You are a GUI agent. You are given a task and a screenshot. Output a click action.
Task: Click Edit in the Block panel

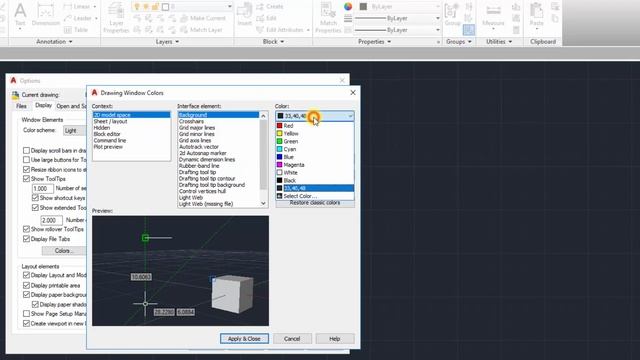[267, 18]
